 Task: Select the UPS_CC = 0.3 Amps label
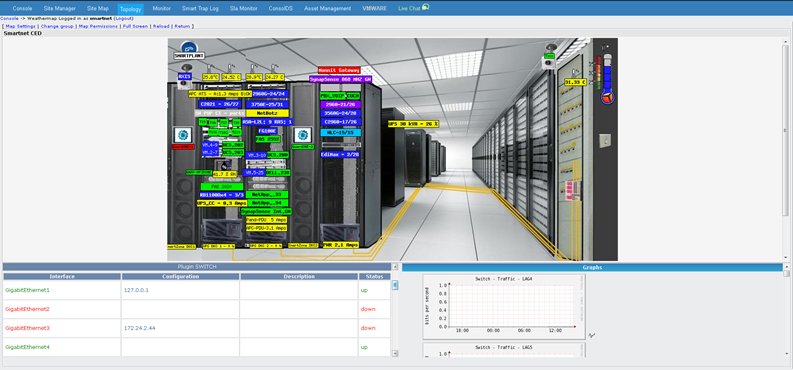coord(222,203)
